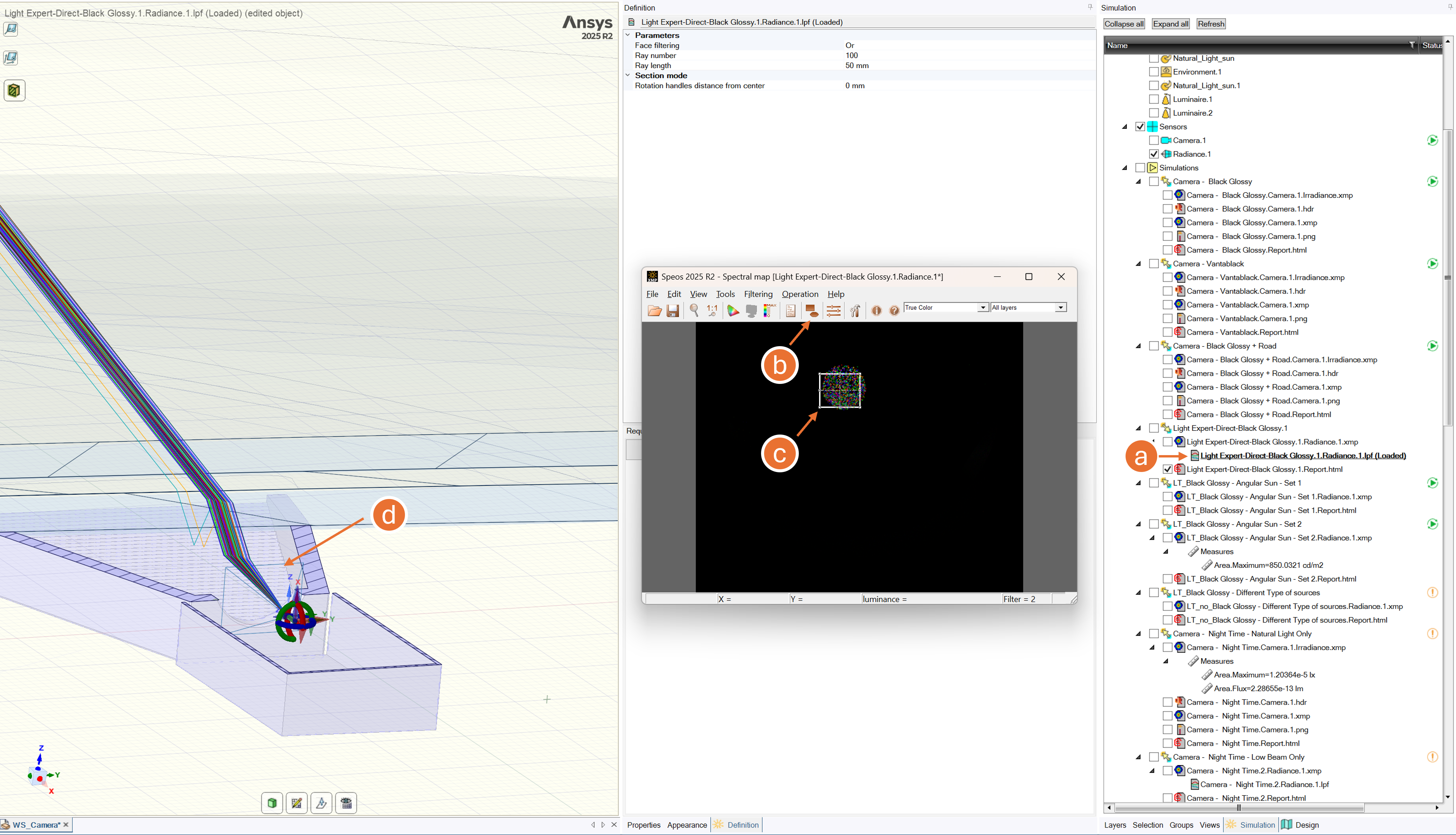
Task: Reset zoom to 1:1 in Spectral map
Action: point(712,310)
